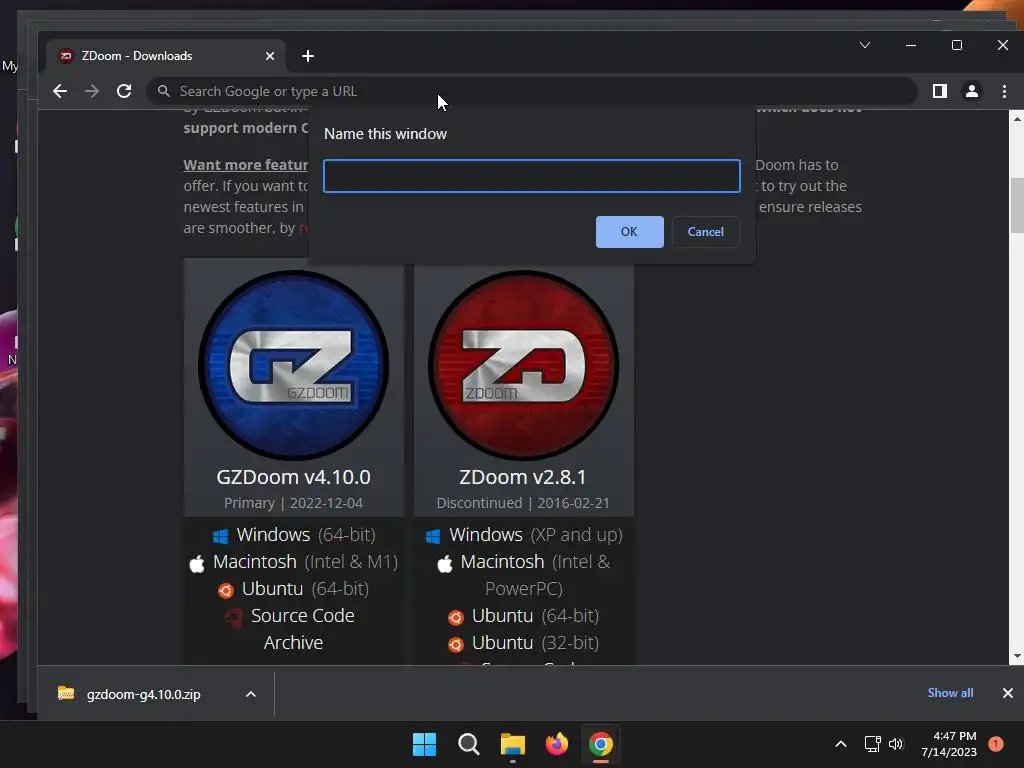The image size is (1024, 768).
Task: Click Show all downloads
Action: (x=950, y=693)
